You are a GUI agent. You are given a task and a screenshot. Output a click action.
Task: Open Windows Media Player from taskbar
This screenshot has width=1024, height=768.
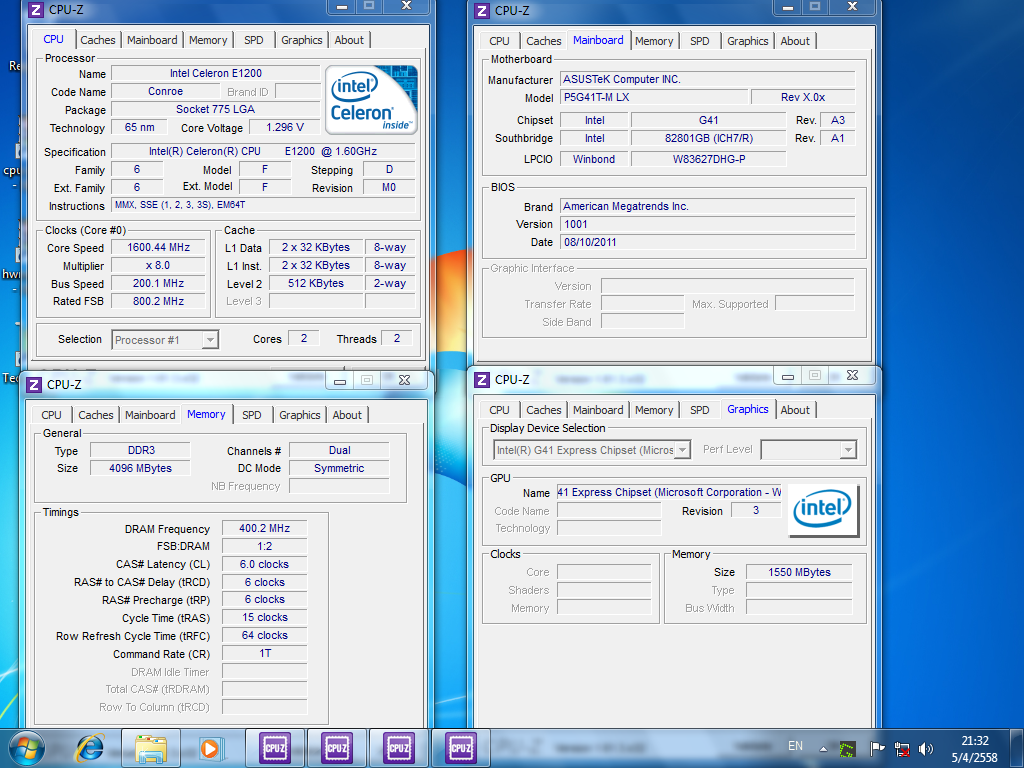pos(211,749)
